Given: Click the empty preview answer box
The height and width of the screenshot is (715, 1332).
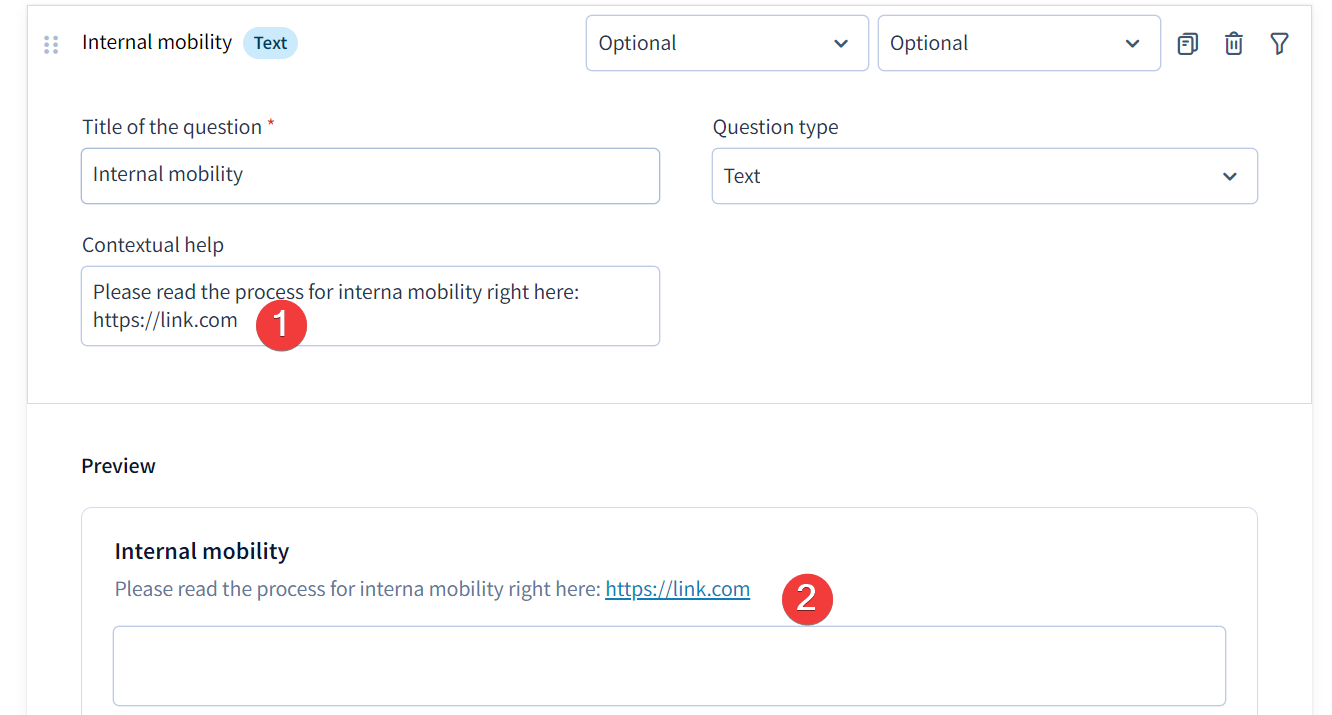Looking at the screenshot, I should point(669,666).
